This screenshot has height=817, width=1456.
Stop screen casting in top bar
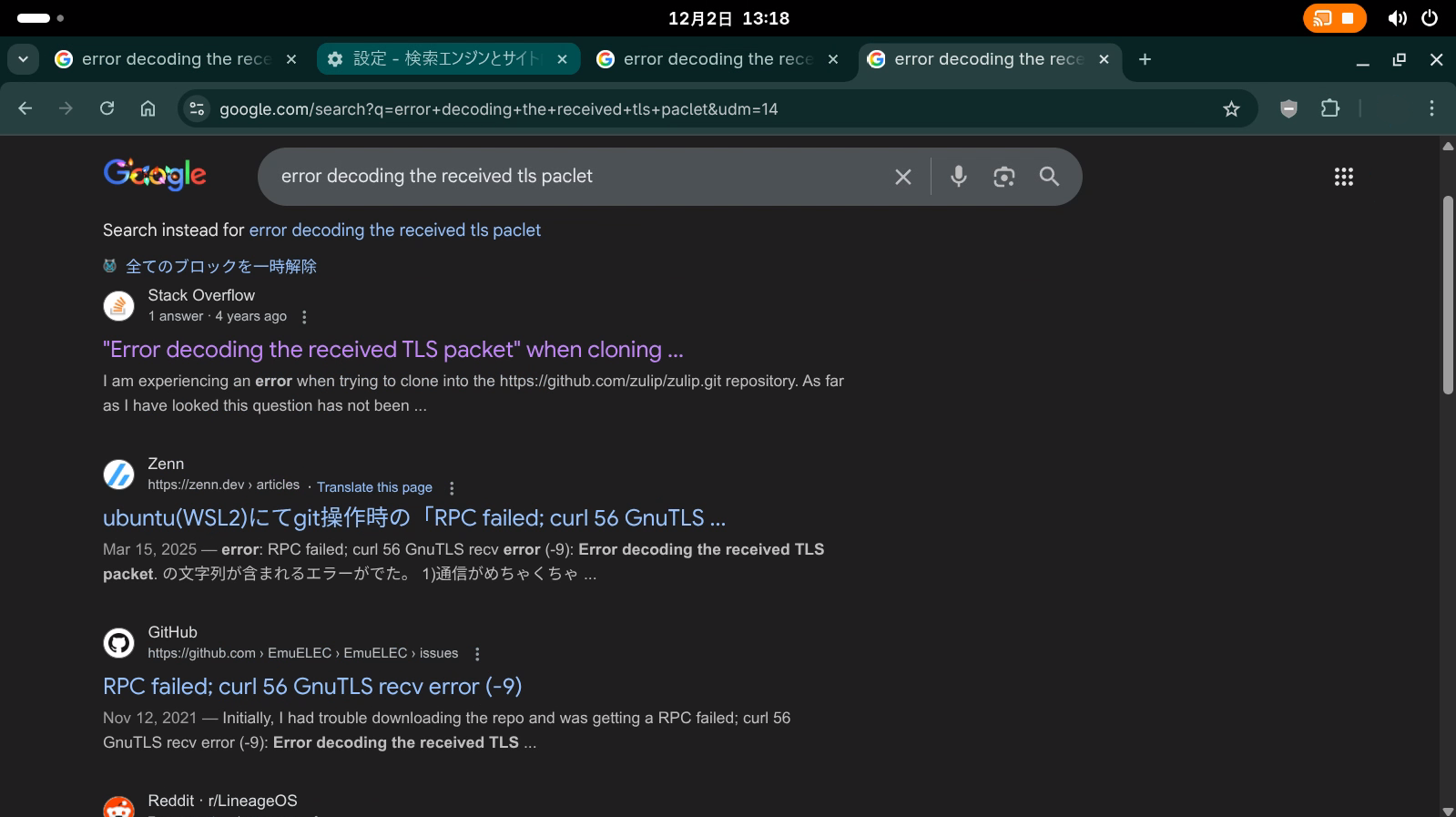pyautogui.click(x=1348, y=18)
